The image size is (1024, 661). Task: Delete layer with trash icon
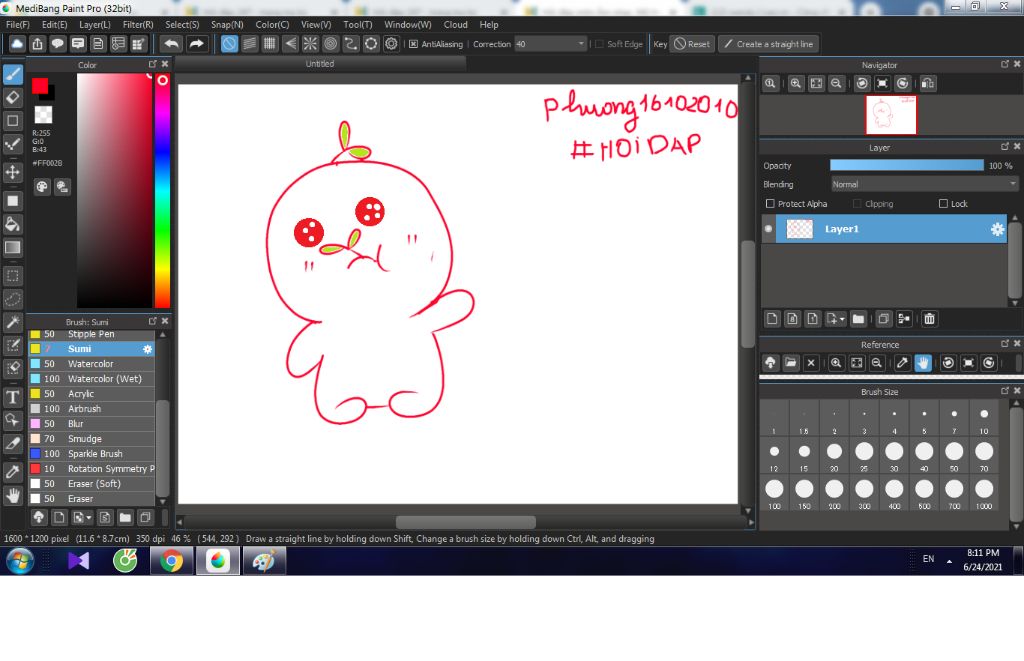pos(929,319)
